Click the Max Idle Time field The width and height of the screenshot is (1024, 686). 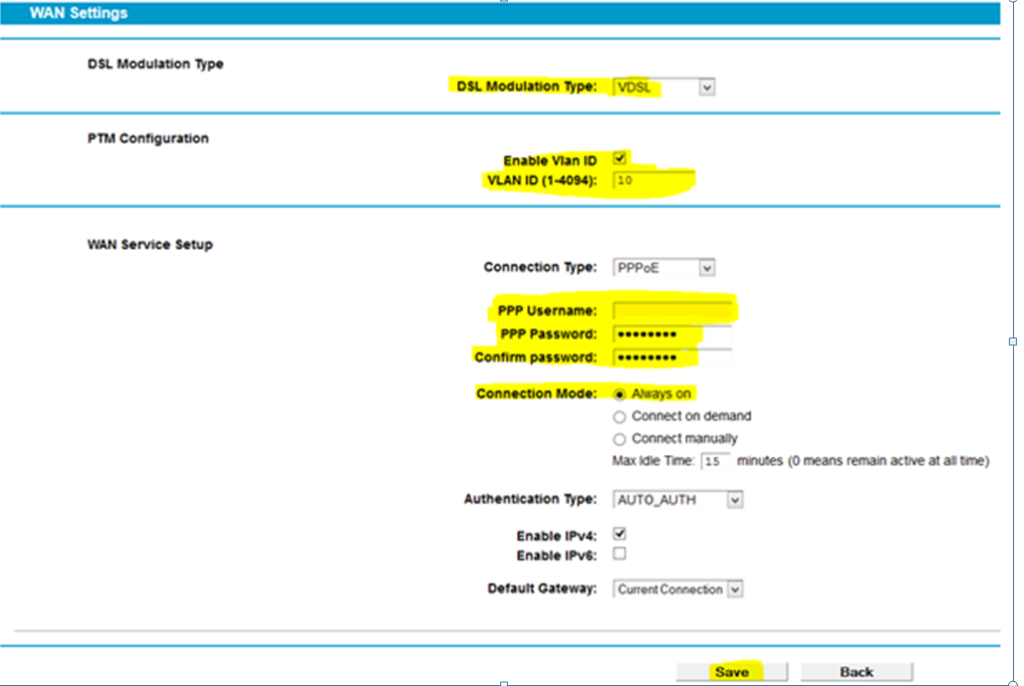(x=715, y=462)
